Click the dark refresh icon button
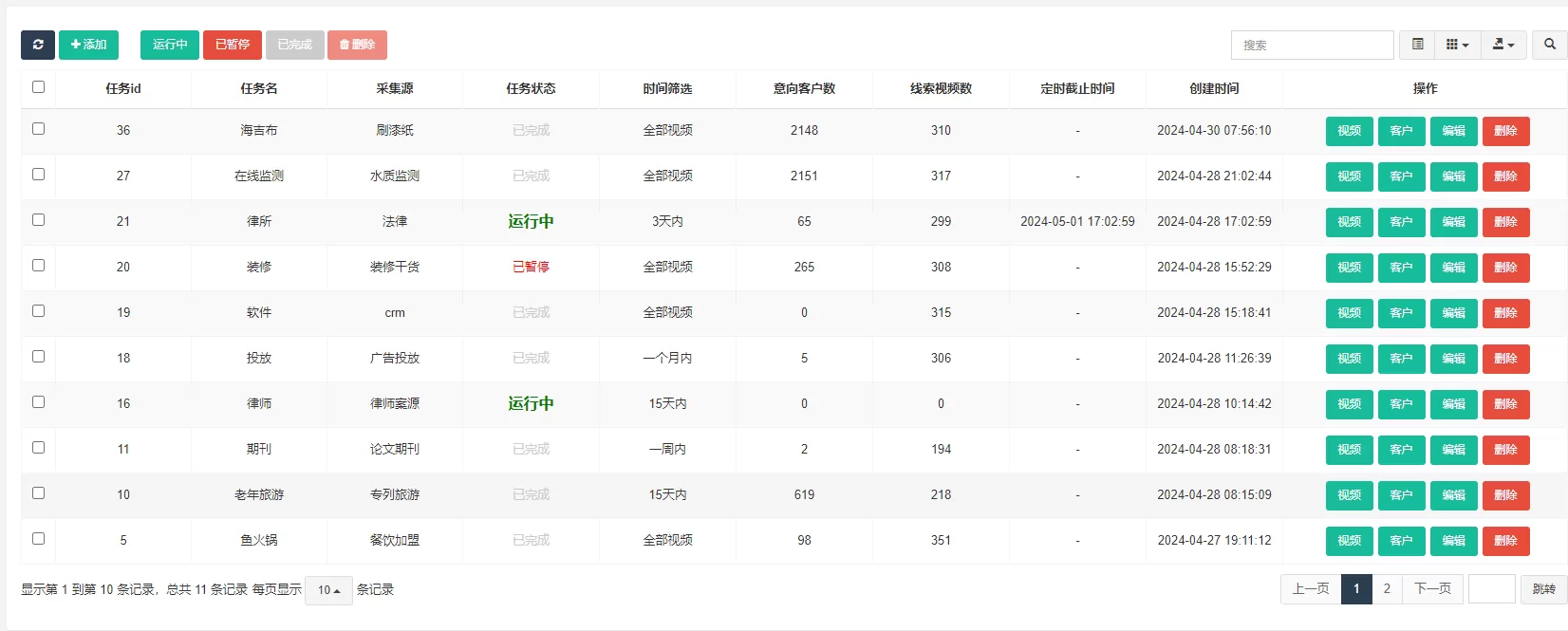The image size is (1568, 631). [x=38, y=45]
